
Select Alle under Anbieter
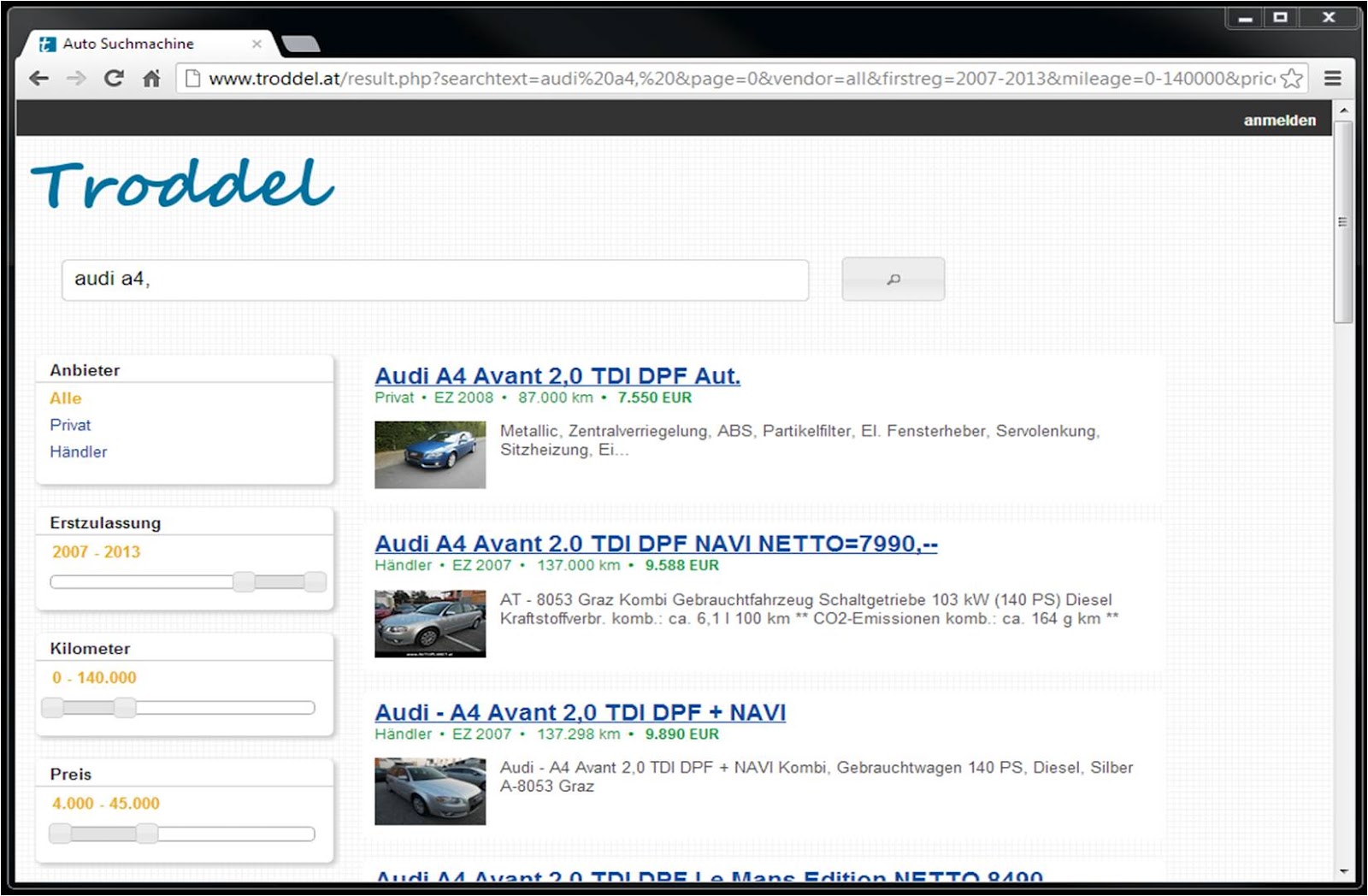66,398
